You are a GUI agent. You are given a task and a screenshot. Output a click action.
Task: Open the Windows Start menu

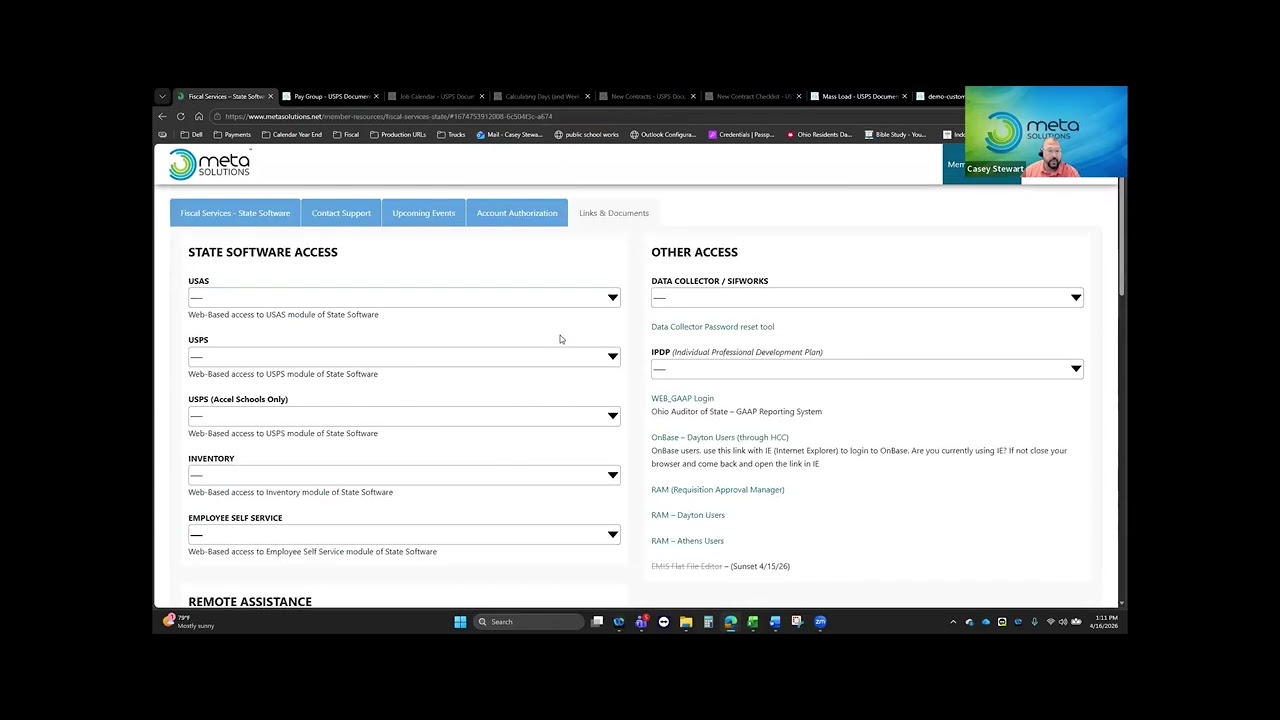460,622
